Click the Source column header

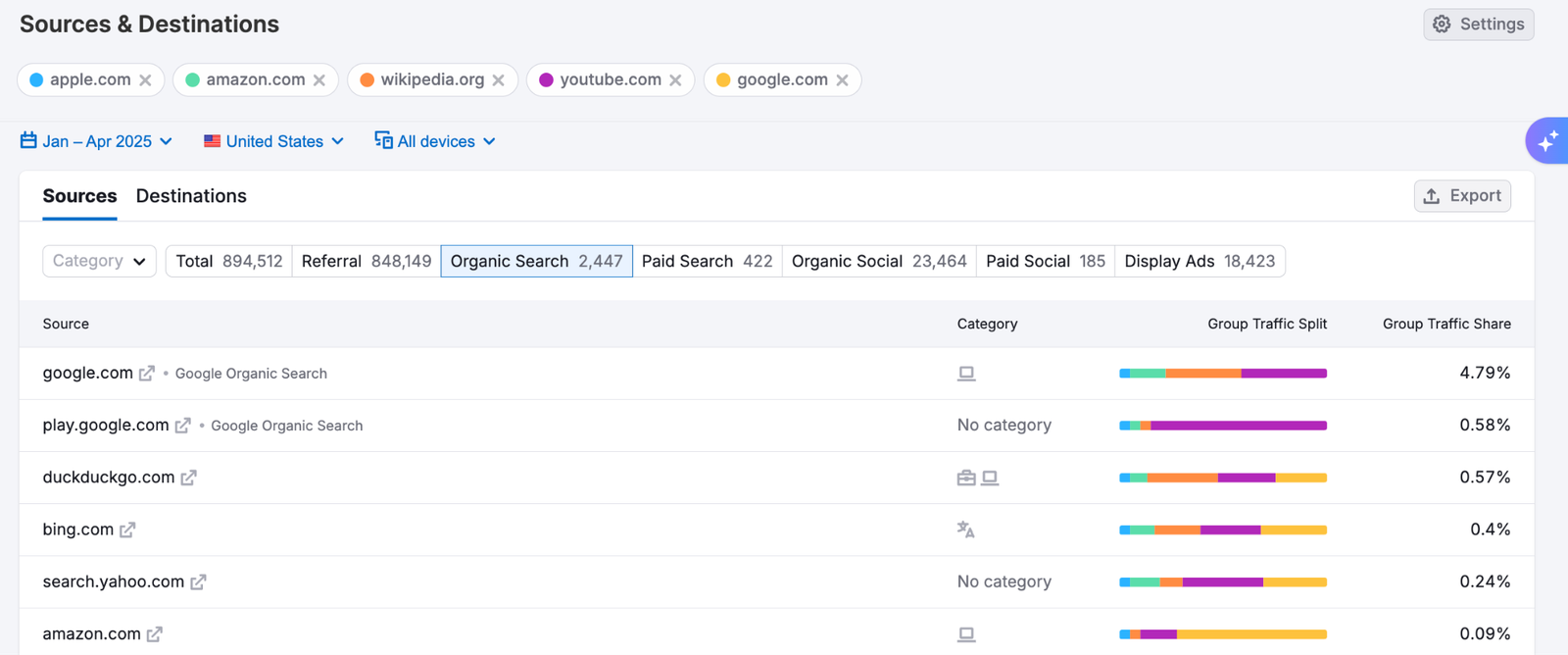(66, 324)
